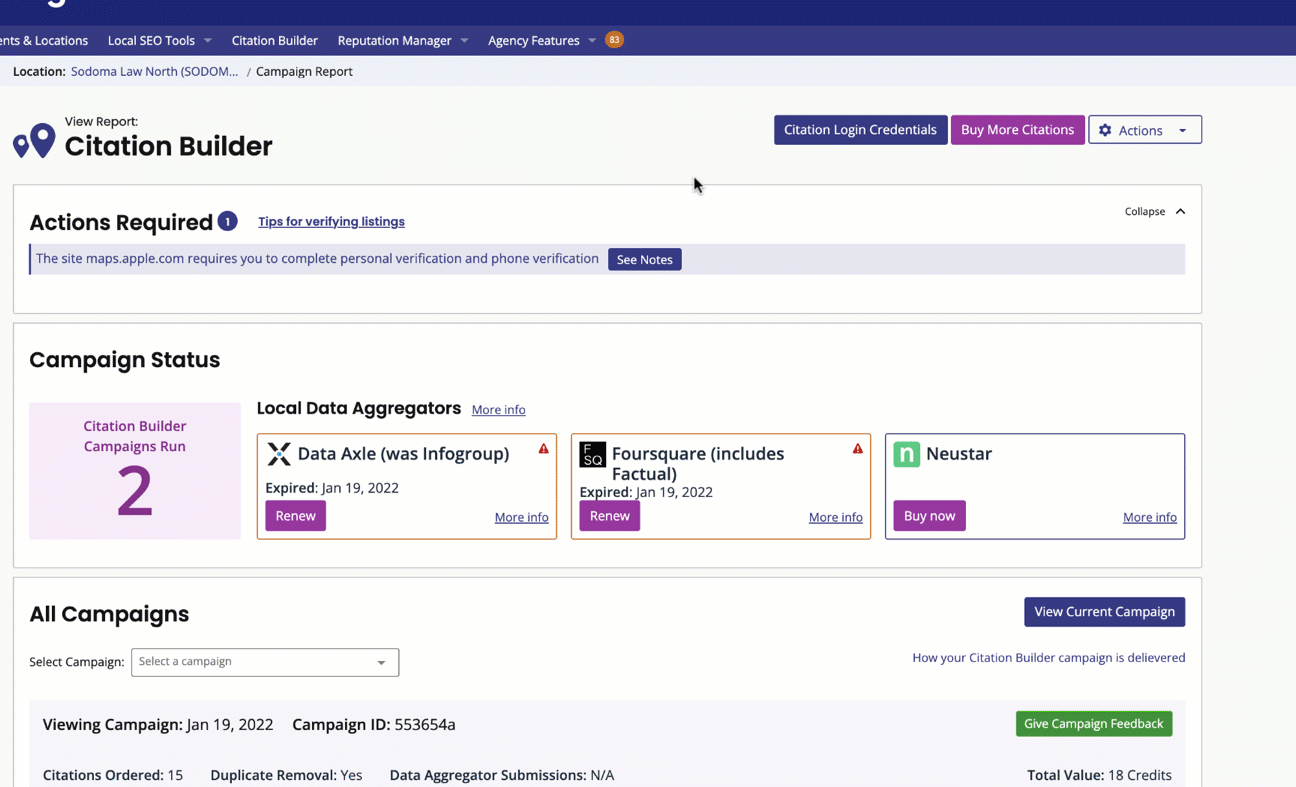Click the Neustar logo icon
The height and width of the screenshot is (787, 1296).
pyautogui.click(x=906, y=454)
